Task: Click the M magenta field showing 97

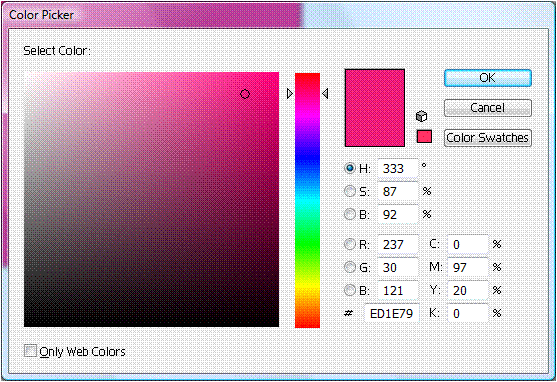Action: coord(467,267)
